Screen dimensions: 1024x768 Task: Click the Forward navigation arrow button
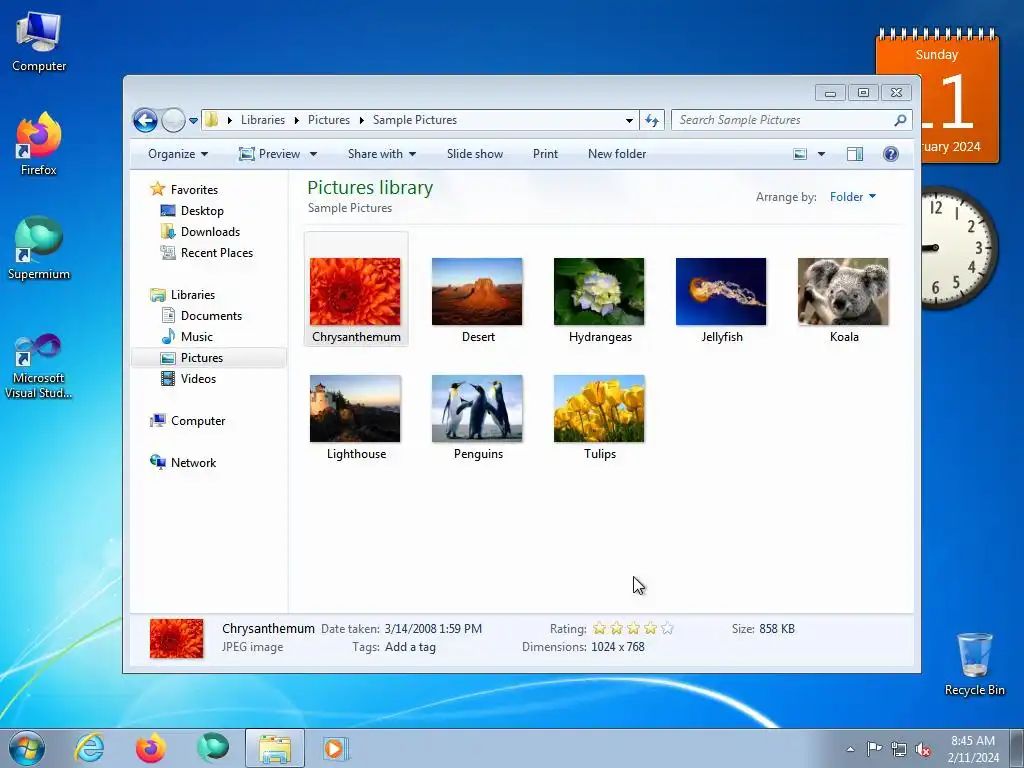pyautogui.click(x=173, y=120)
